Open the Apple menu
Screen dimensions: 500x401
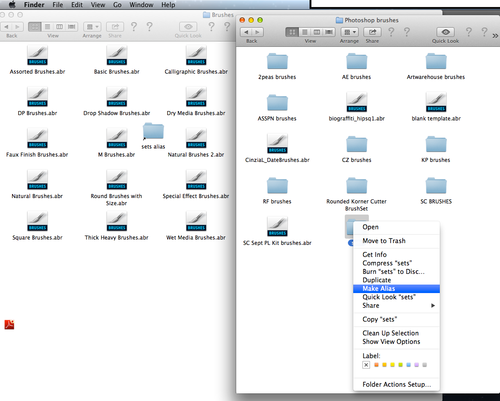click(x=12, y=5)
